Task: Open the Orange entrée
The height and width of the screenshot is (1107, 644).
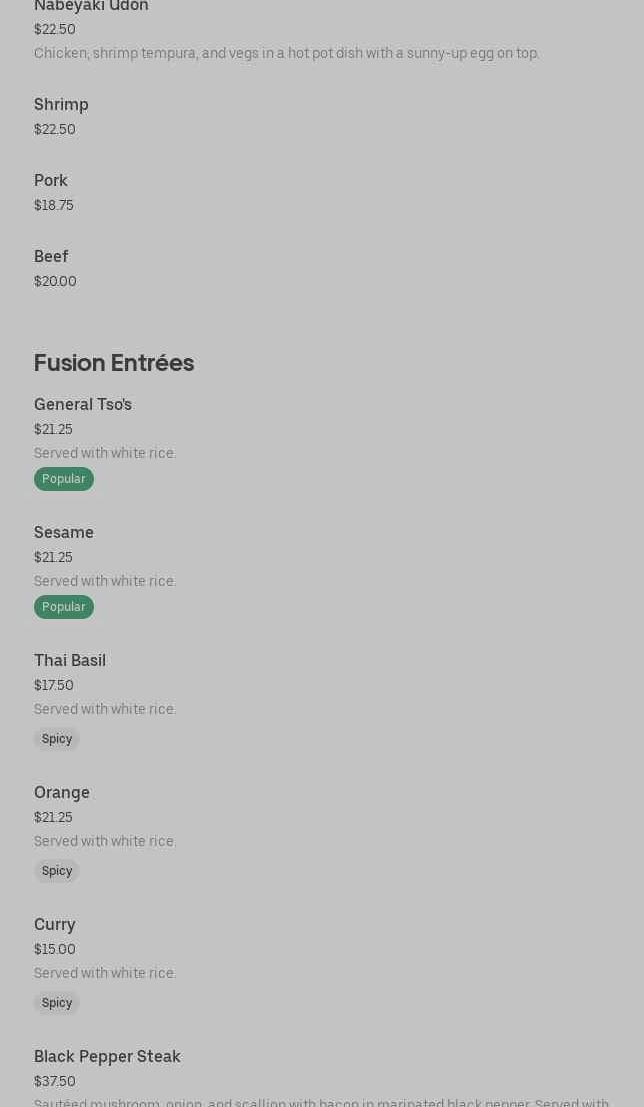Action: [x=62, y=793]
